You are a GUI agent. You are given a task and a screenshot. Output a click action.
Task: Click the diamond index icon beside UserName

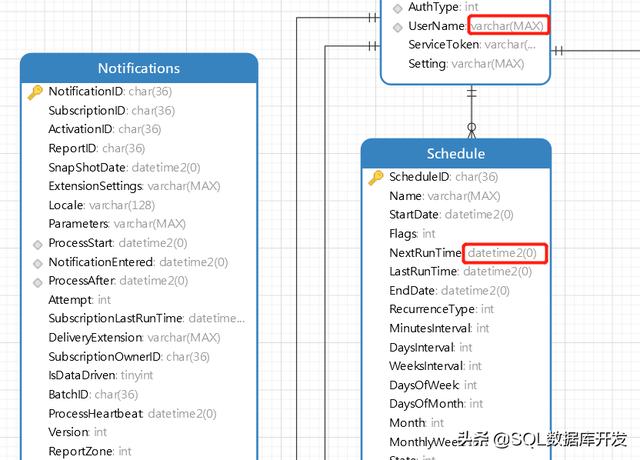tap(398, 27)
